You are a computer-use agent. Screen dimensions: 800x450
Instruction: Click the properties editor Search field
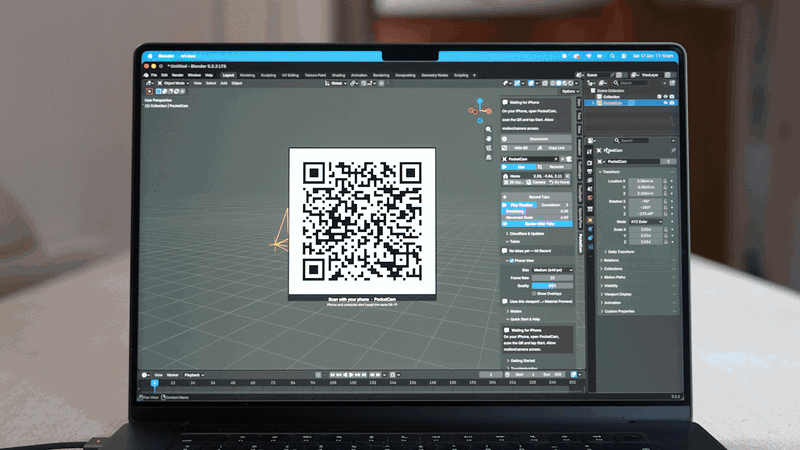tap(631, 140)
